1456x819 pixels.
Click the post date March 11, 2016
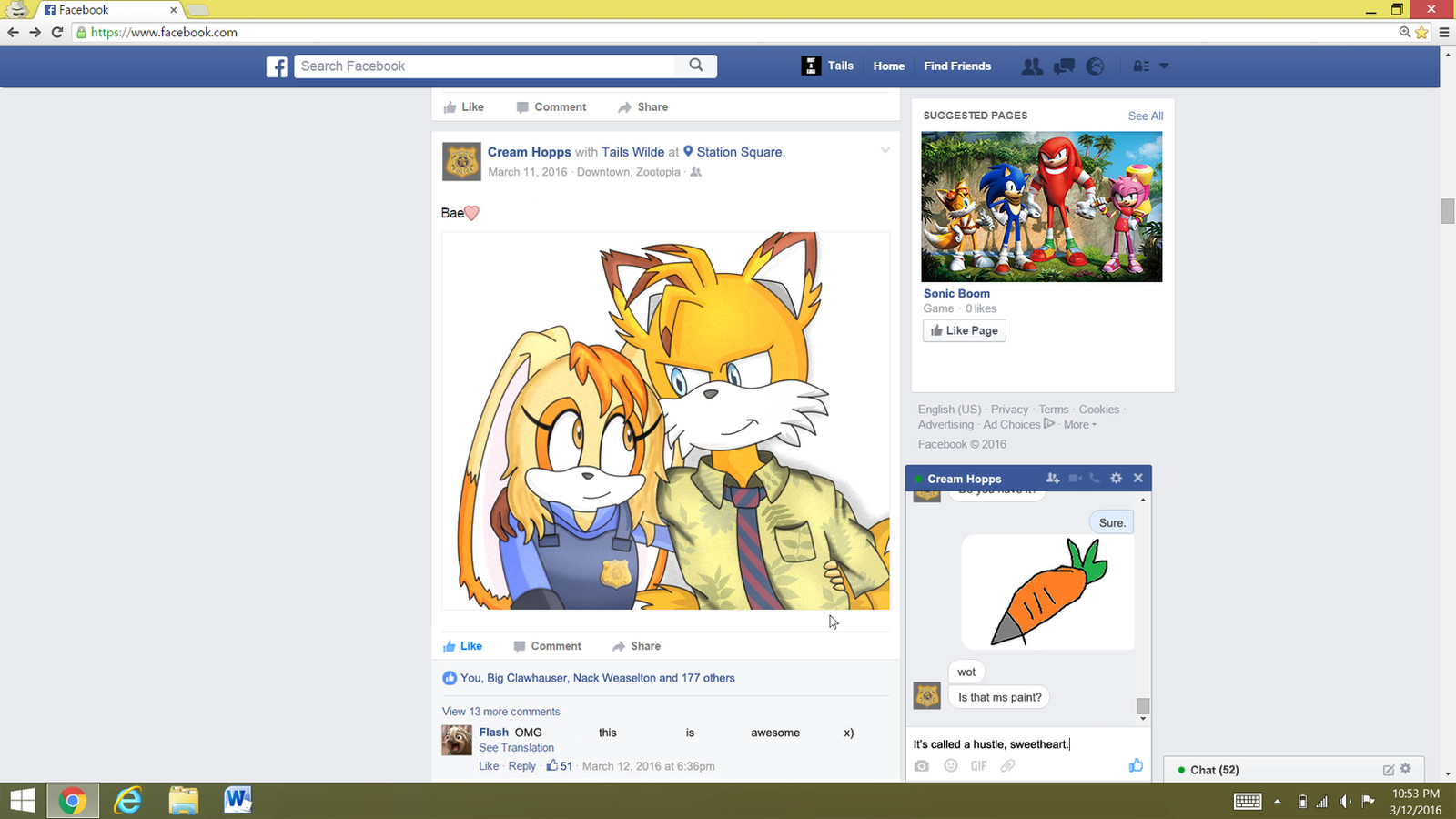tap(527, 172)
